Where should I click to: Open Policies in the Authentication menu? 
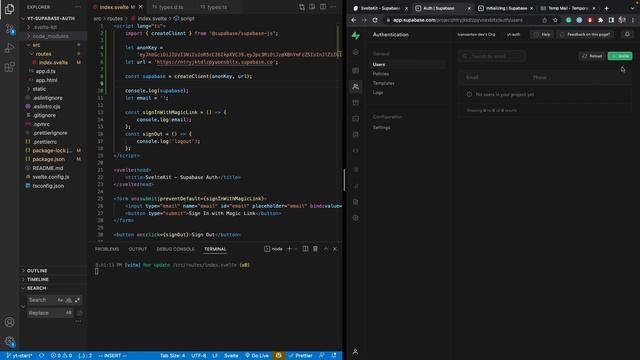381,74
